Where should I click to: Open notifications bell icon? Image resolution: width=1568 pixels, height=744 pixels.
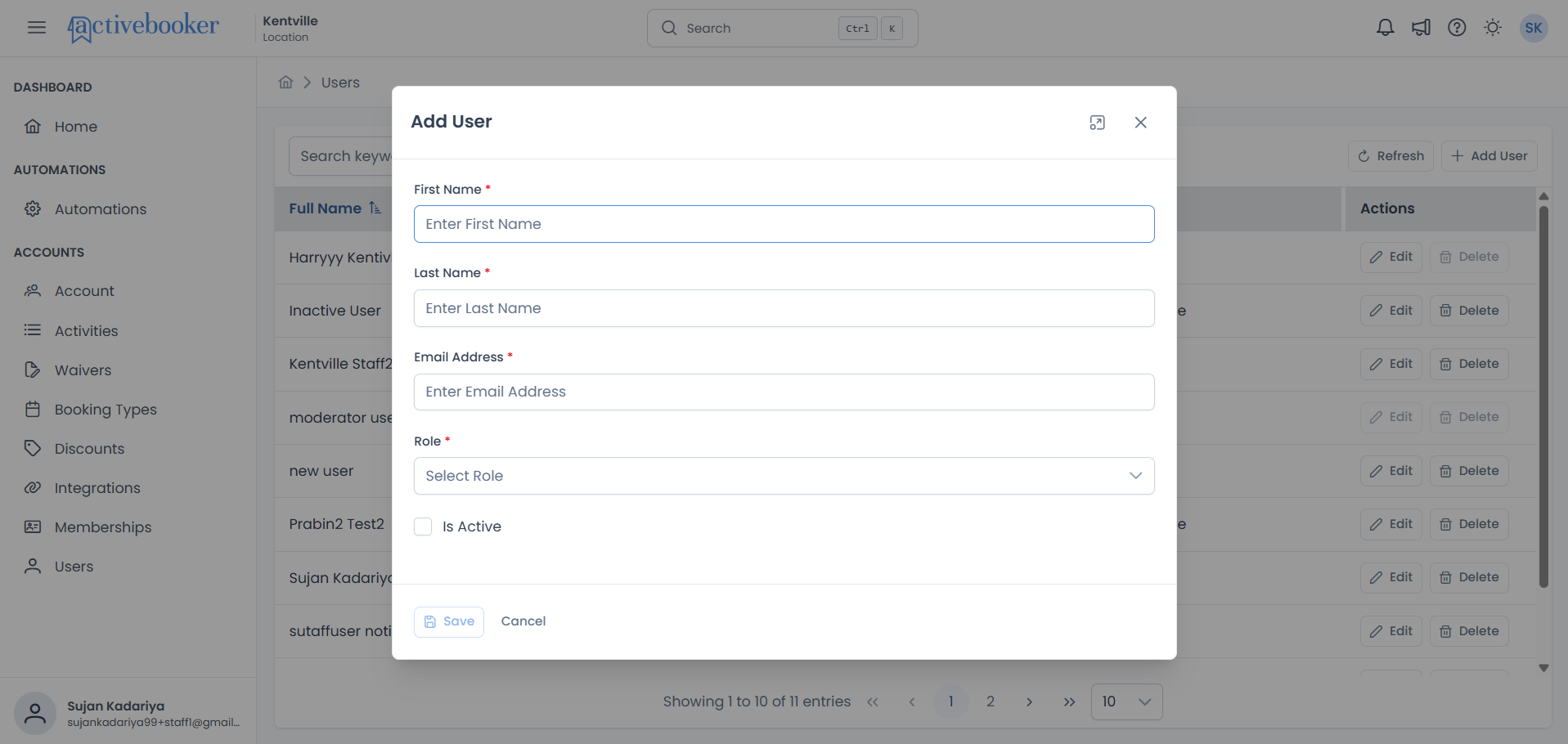(1385, 28)
